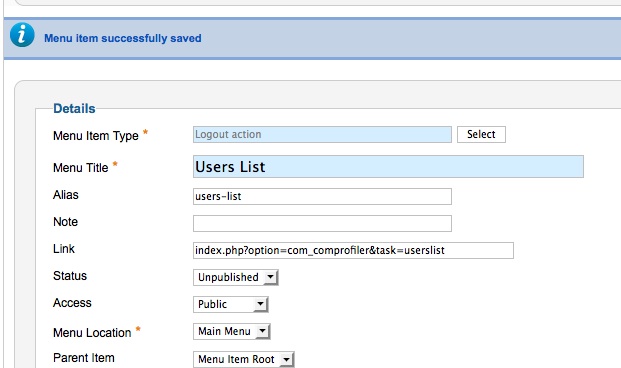
Task: Click the 'Status' label
Action: [70, 276]
